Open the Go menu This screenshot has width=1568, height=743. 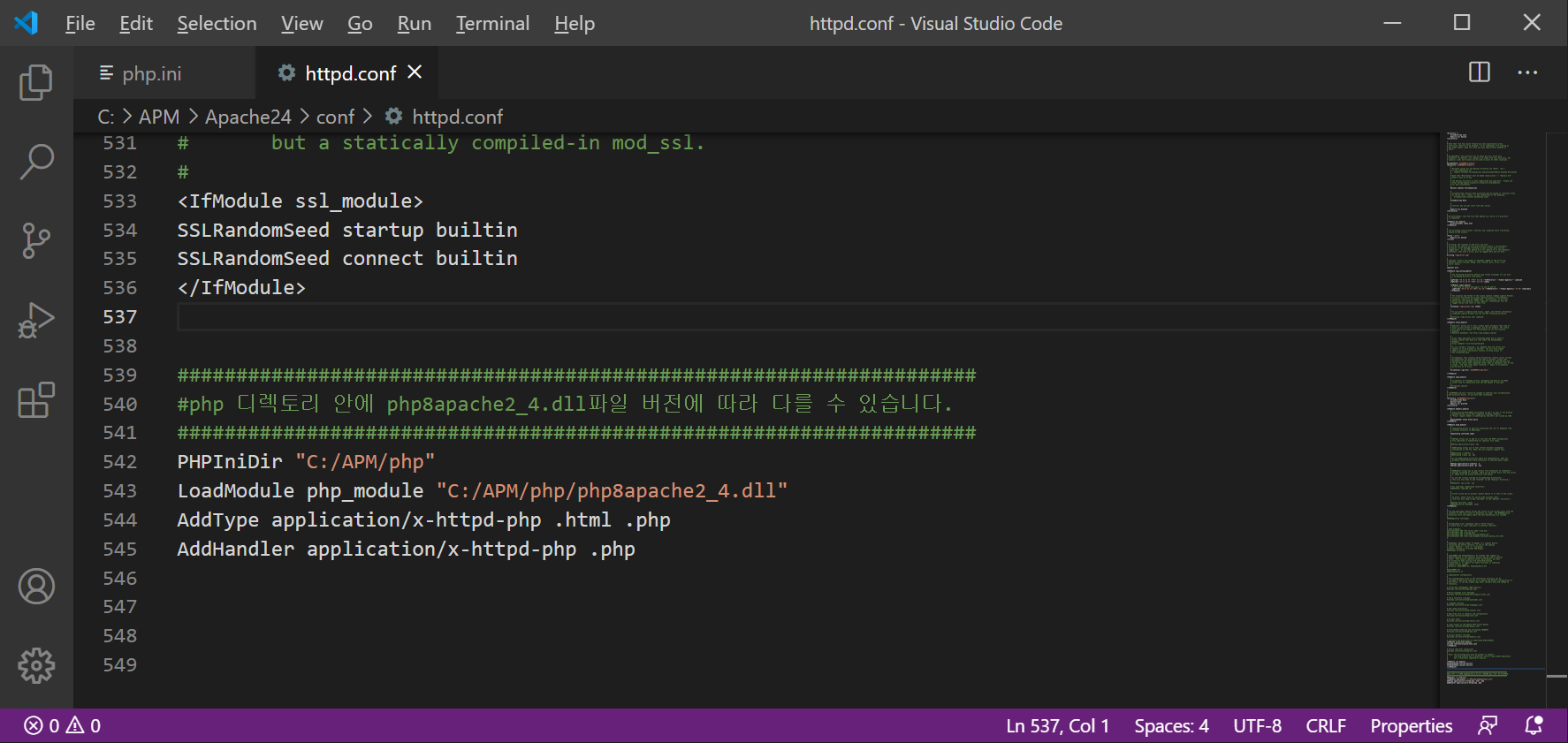(x=360, y=23)
